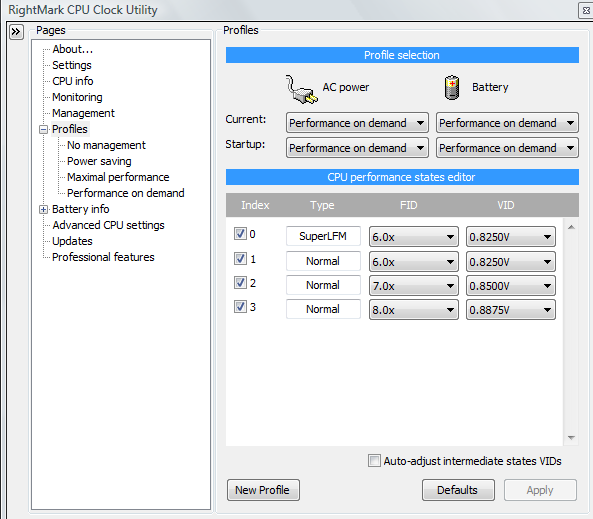Click the Battery icon
Screen dimensions: 593x519
point(452,87)
